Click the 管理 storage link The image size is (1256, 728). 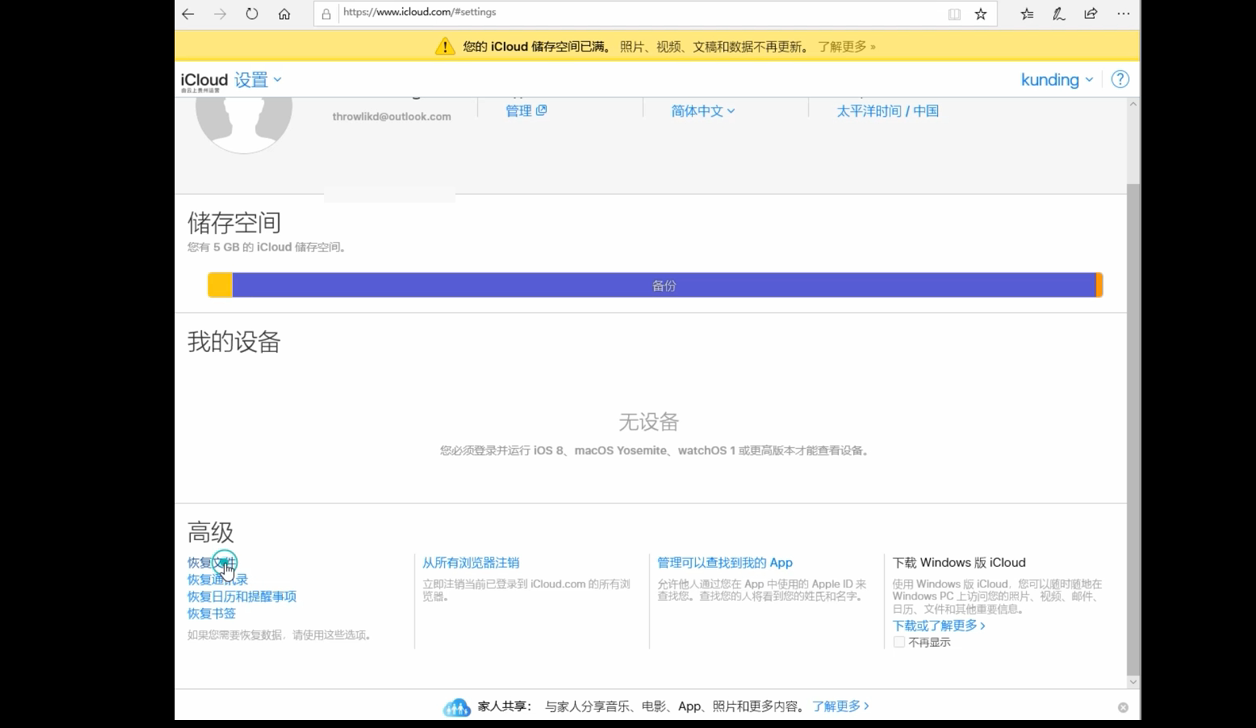[x=520, y=110]
